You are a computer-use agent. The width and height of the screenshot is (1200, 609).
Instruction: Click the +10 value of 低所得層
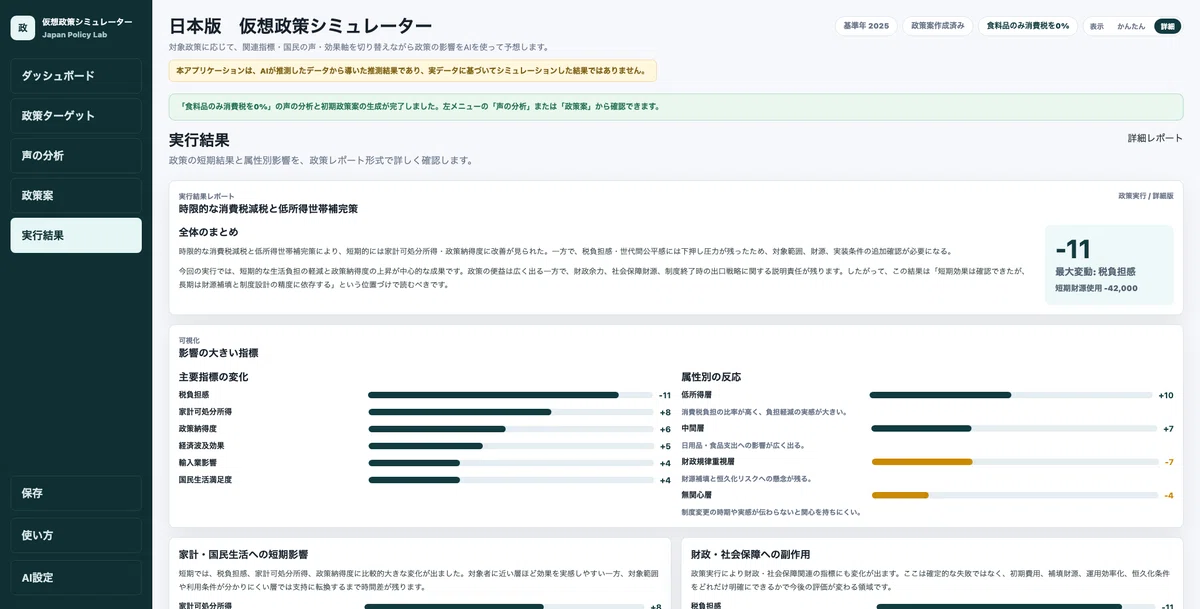coord(1166,395)
